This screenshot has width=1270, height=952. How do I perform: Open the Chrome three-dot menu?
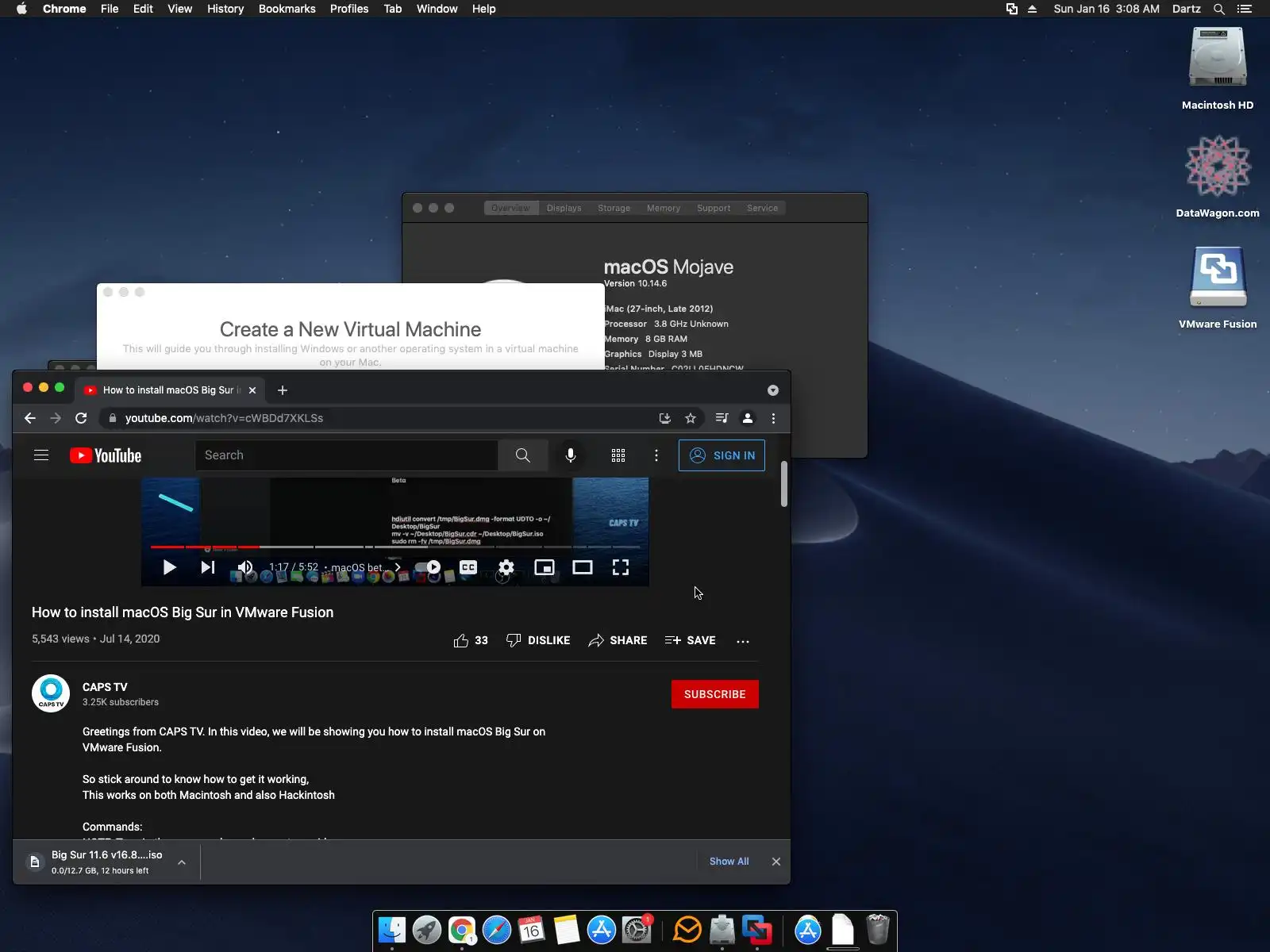pos(774,418)
